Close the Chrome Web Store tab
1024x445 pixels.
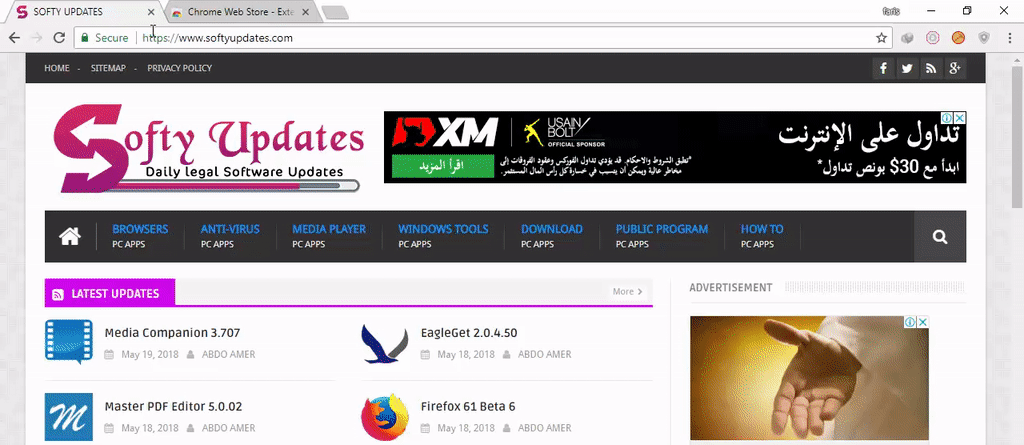pyautogui.click(x=305, y=12)
